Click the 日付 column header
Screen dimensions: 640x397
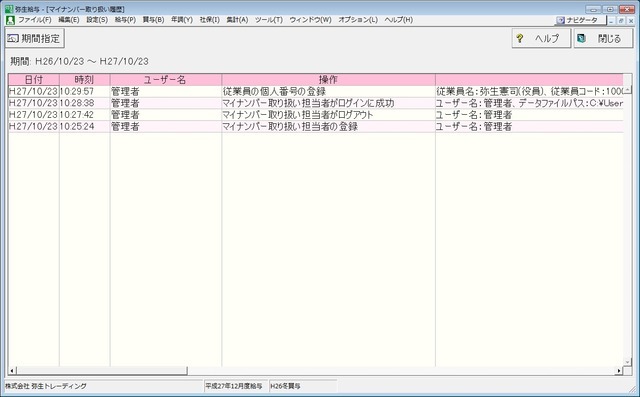pyautogui.click(x=33, y=80)
